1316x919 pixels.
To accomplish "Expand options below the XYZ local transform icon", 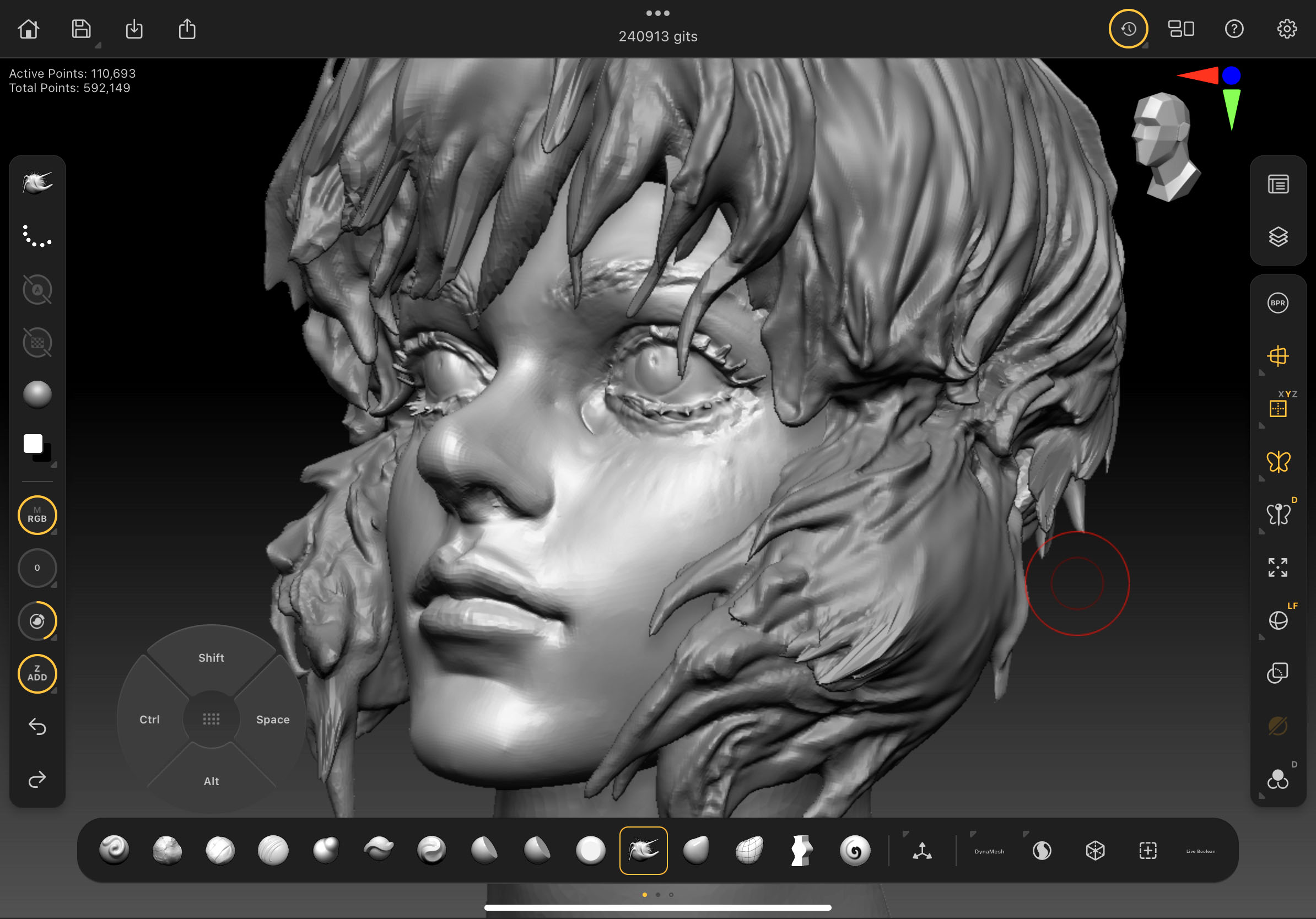I will click(1261, 426).
